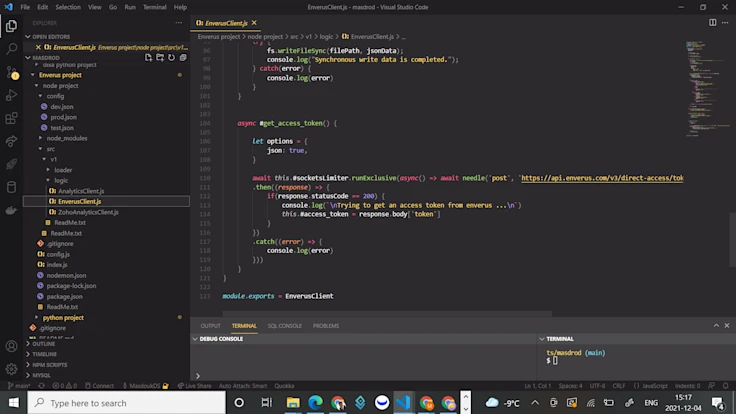Image resolution: width=736 pixels, height=414 pixels.
Task: Close the bottom panel
Action: click(727, 325)
